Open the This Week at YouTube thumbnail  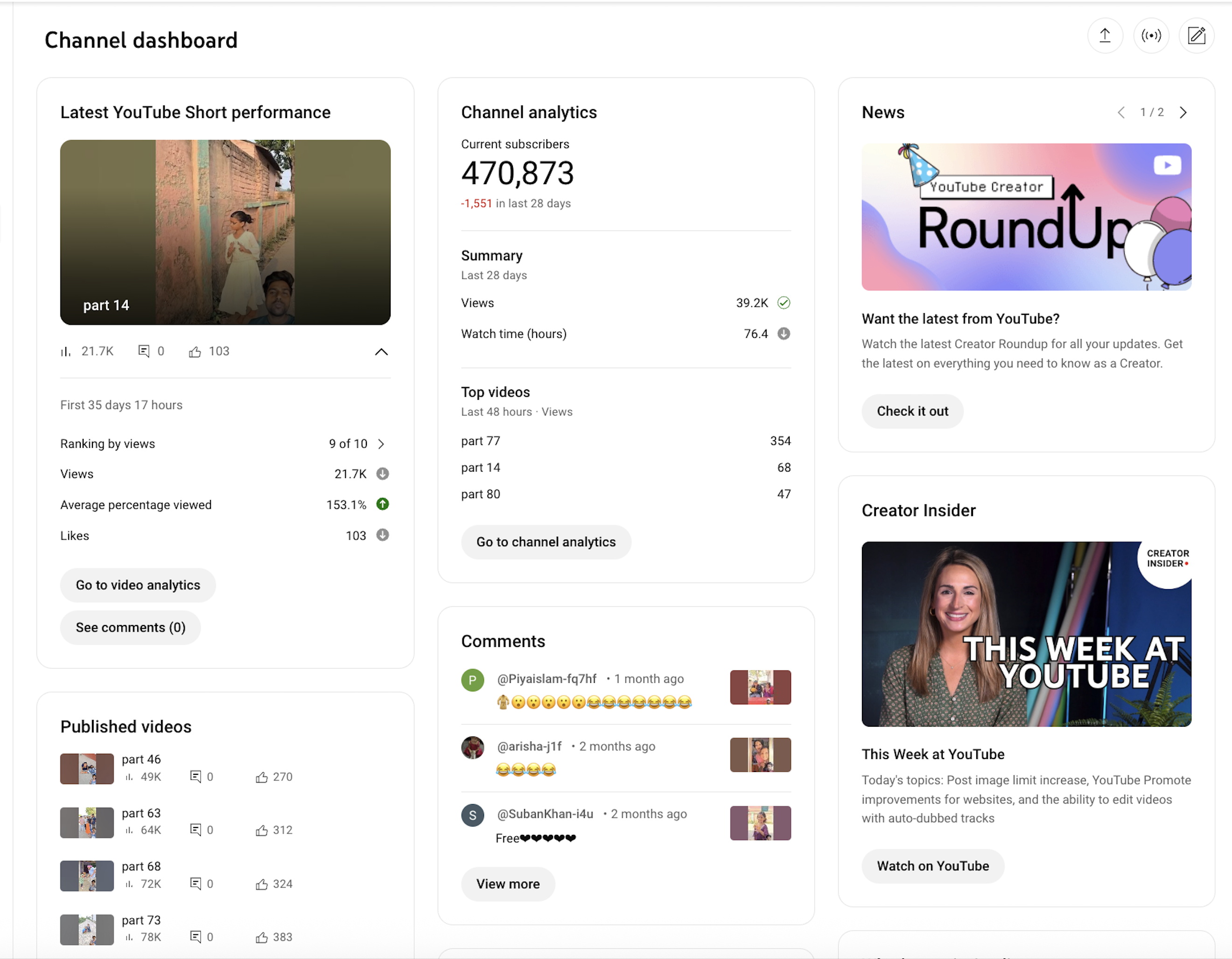tap(1026, 634)
